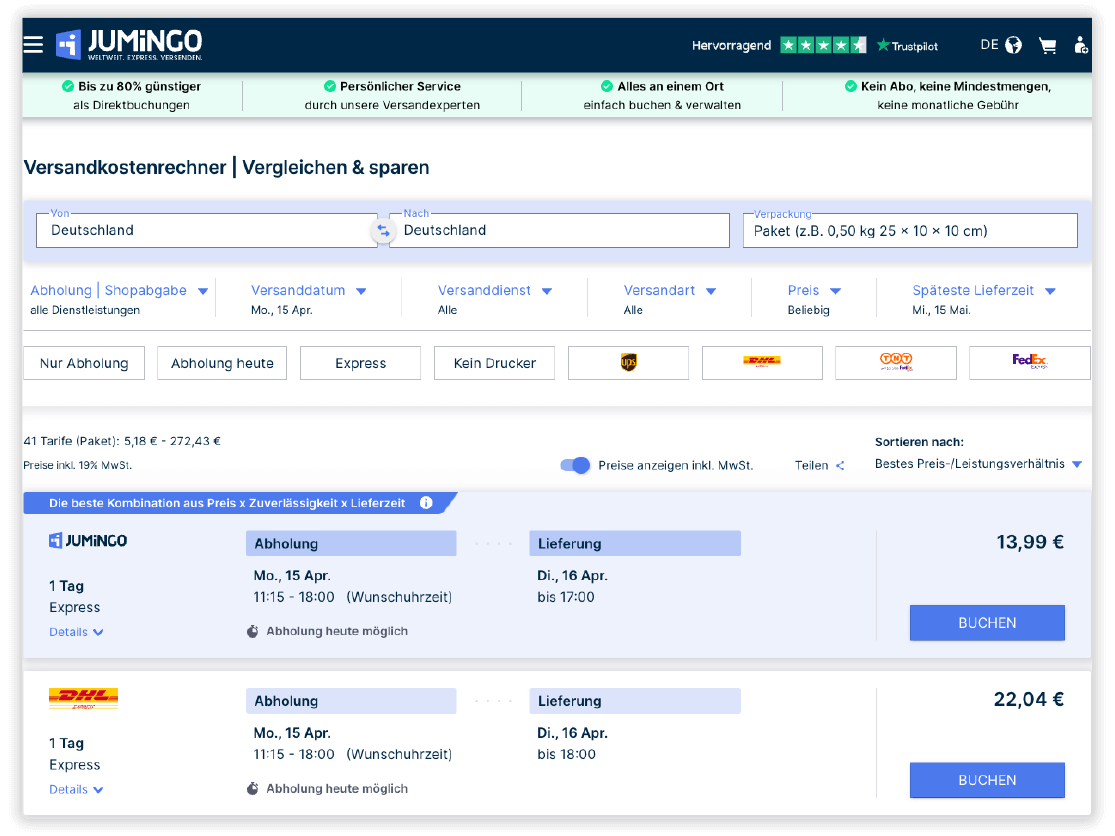Filter results by DHL carrier
This screenshot has width=1115, height=836.
coord(762,363)
